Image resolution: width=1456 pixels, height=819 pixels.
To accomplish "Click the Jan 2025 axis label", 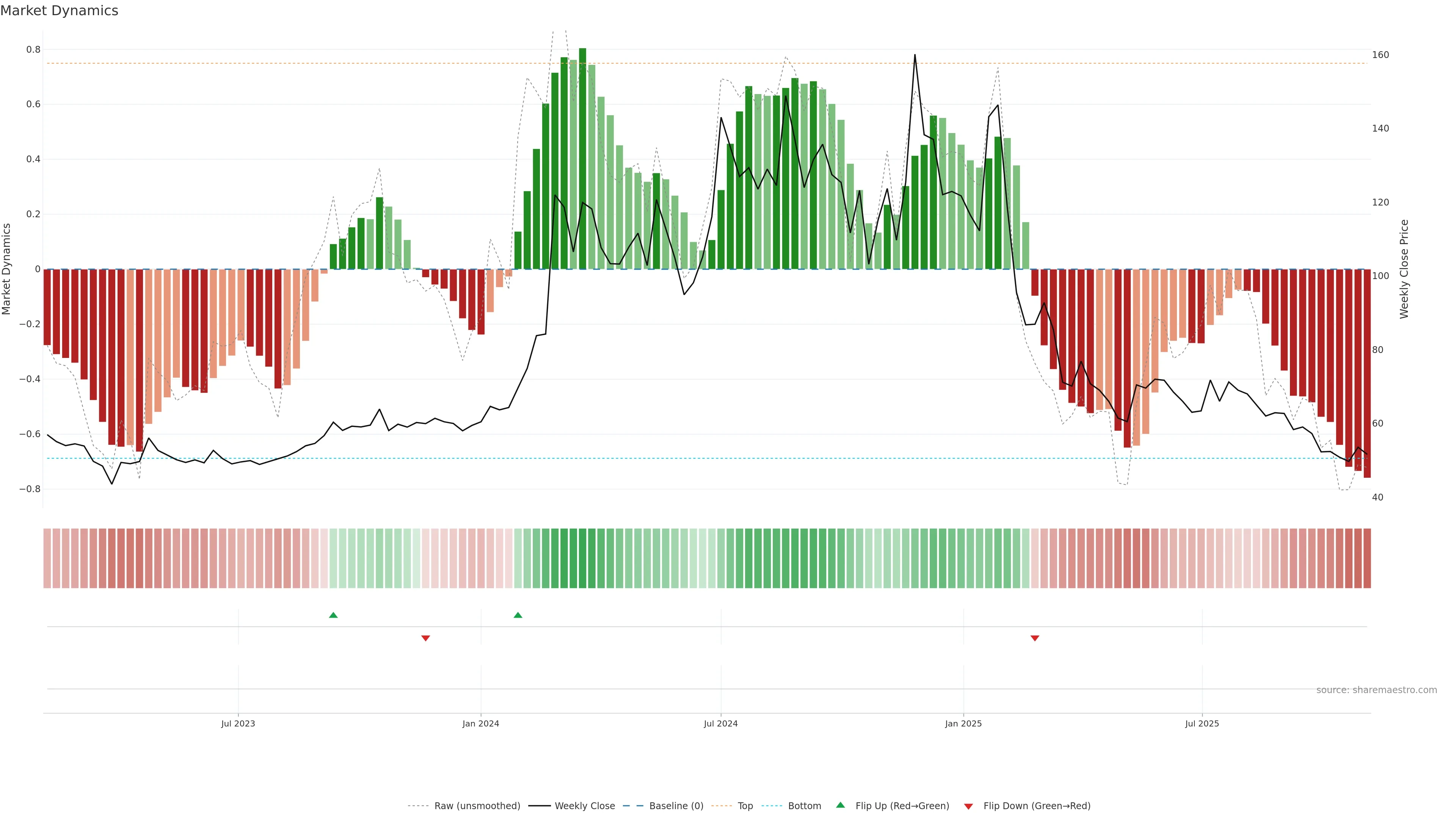I will click(963, 723).
